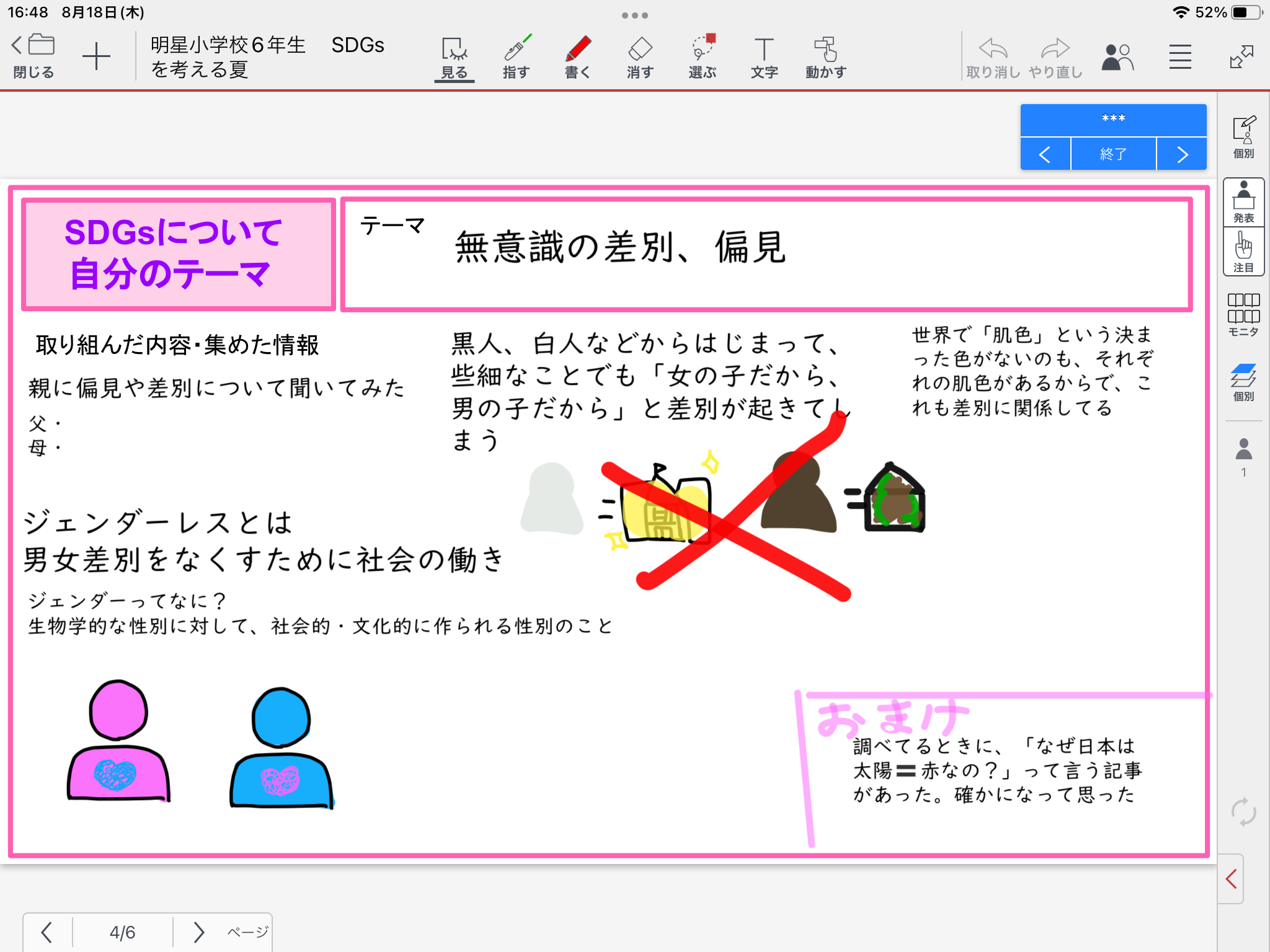Select the 選ぶ lasso tool
Screen dimensions: 1270x952
[x=702, y=57]
